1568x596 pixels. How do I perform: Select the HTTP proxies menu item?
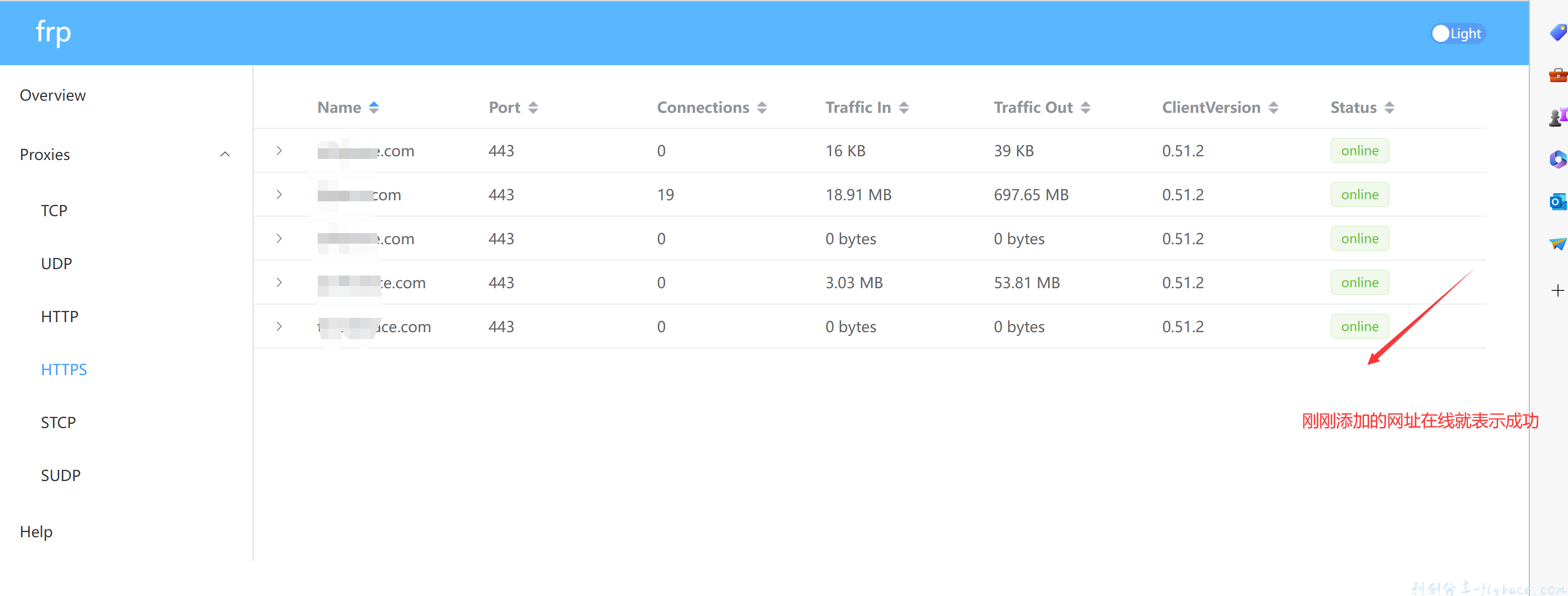(60, 317)
